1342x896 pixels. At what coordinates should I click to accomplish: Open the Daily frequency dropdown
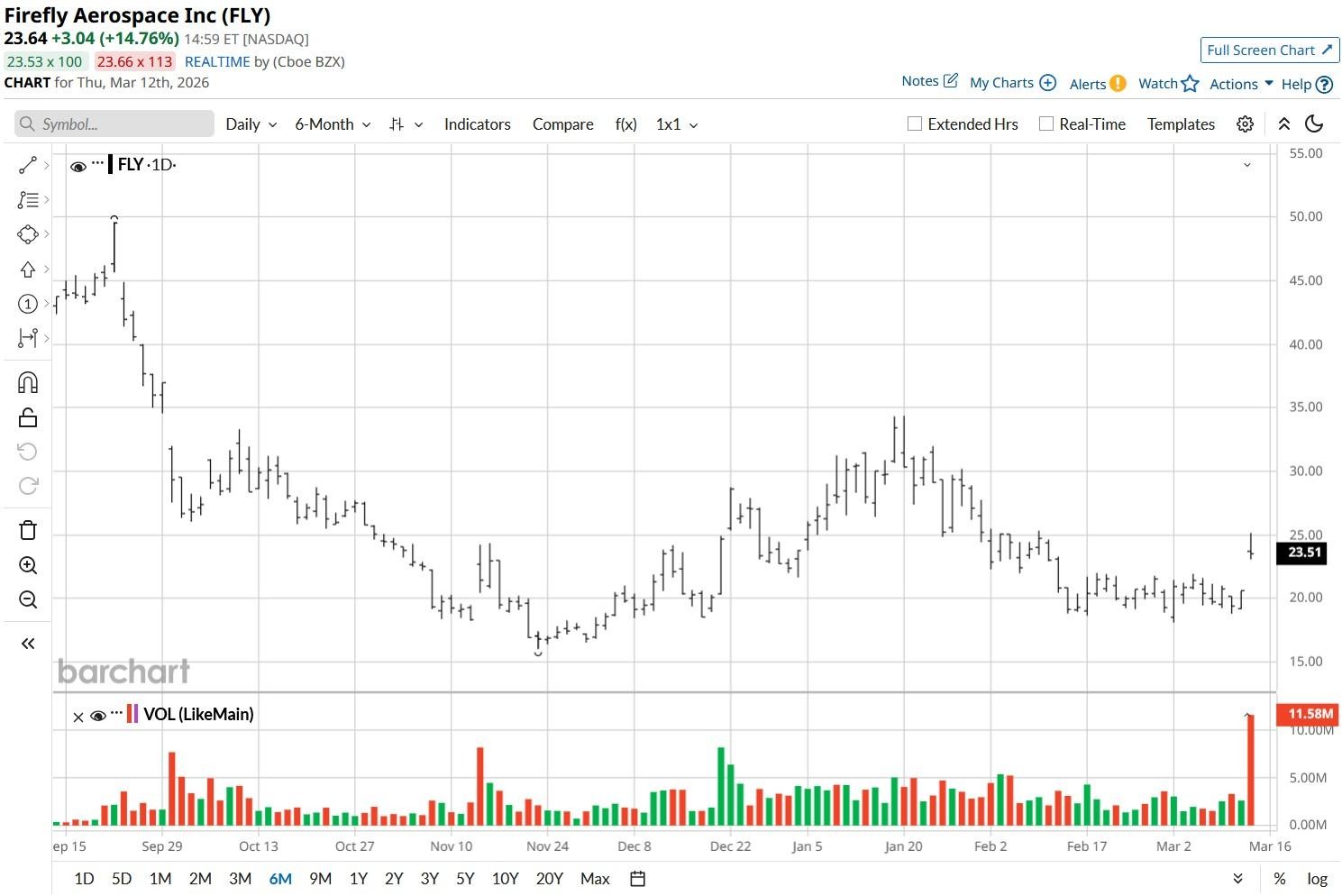point(251,124)
